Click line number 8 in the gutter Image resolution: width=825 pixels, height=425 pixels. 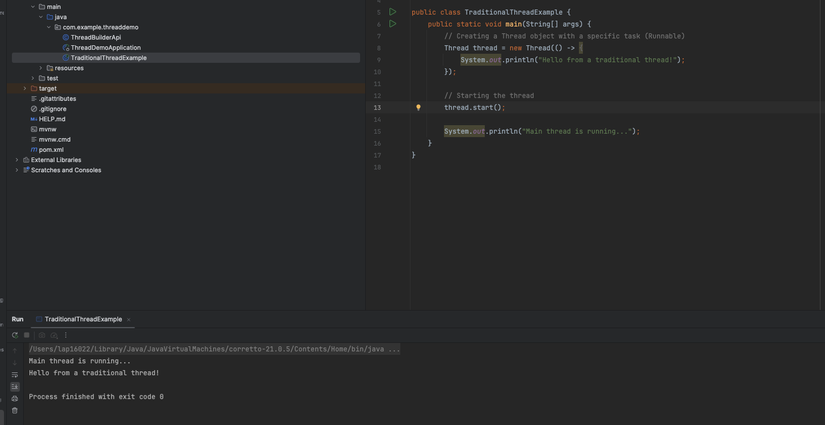click(x=379, y=48)
